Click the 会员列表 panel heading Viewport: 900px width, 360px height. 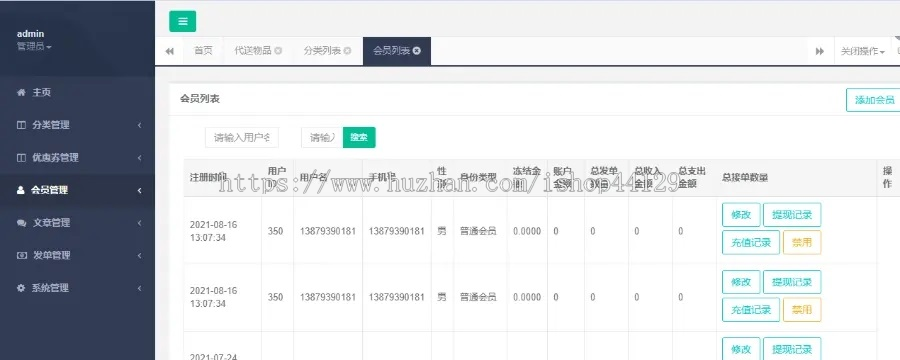pos(200,99)
